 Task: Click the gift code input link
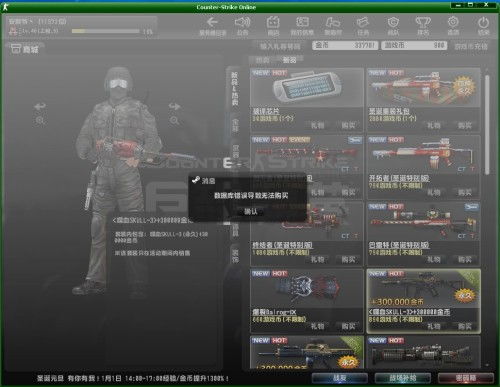[x=280, y=46]
